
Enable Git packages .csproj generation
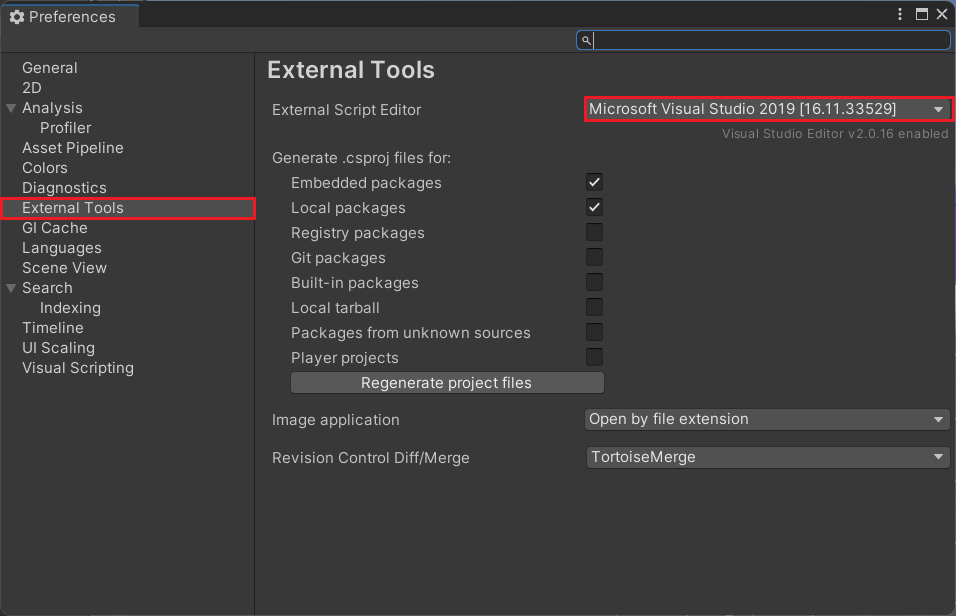pos(594,257)
